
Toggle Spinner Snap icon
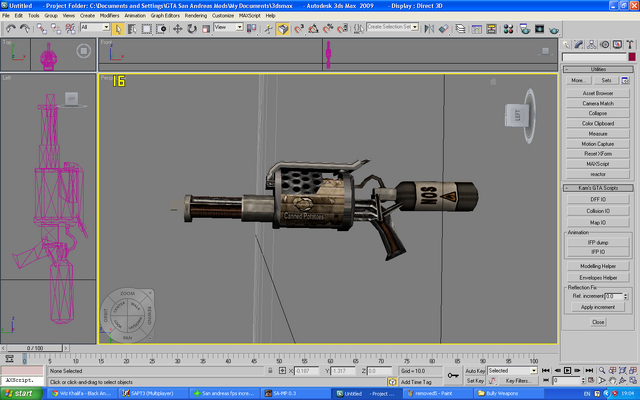343,29
